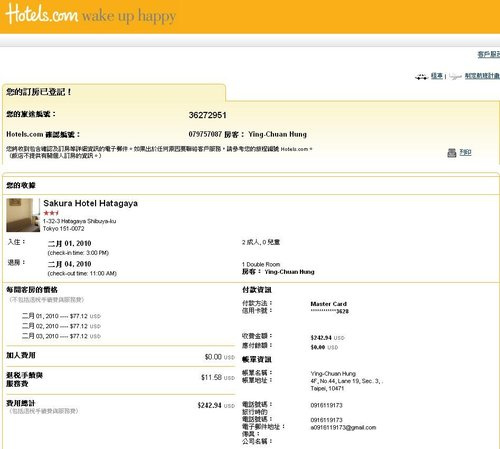The height and width of the screenshot is (449, 500).
Task: Click the 列印 print link
Action: pos(465,152)
